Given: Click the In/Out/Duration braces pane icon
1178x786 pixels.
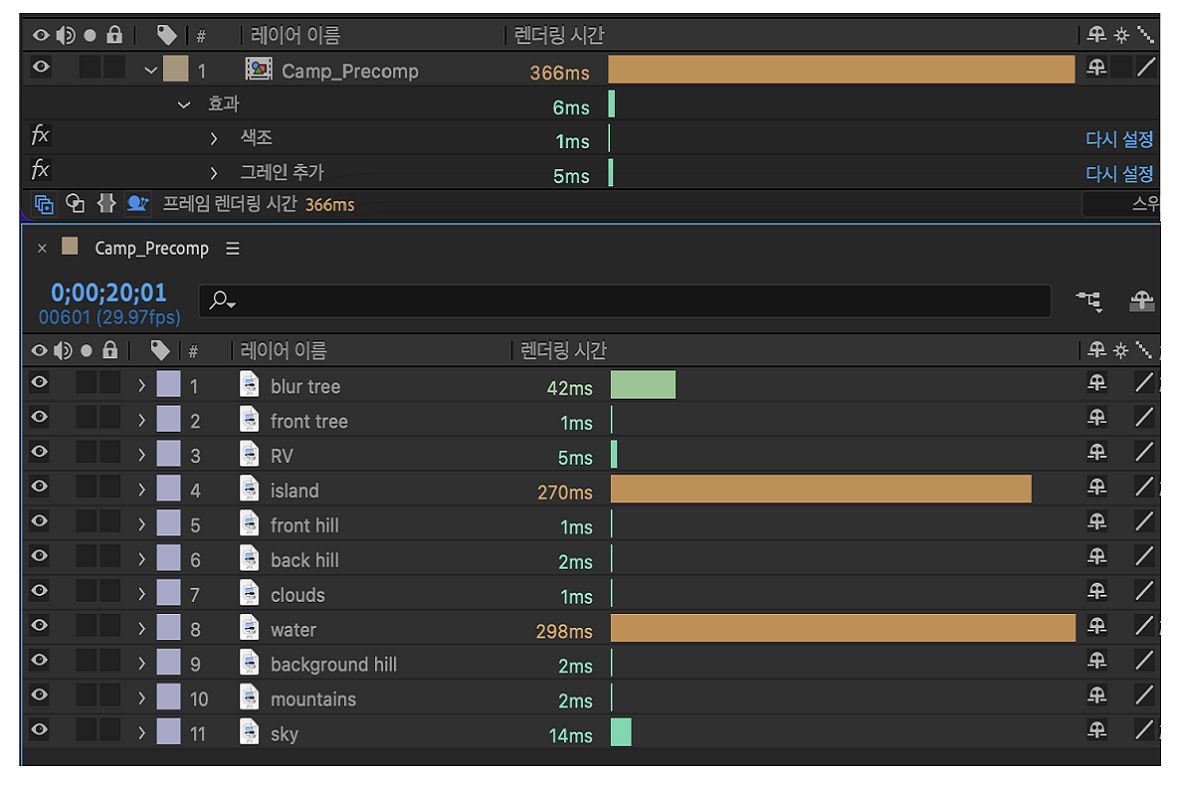Looking at the screenshot, I should point(105,204).
